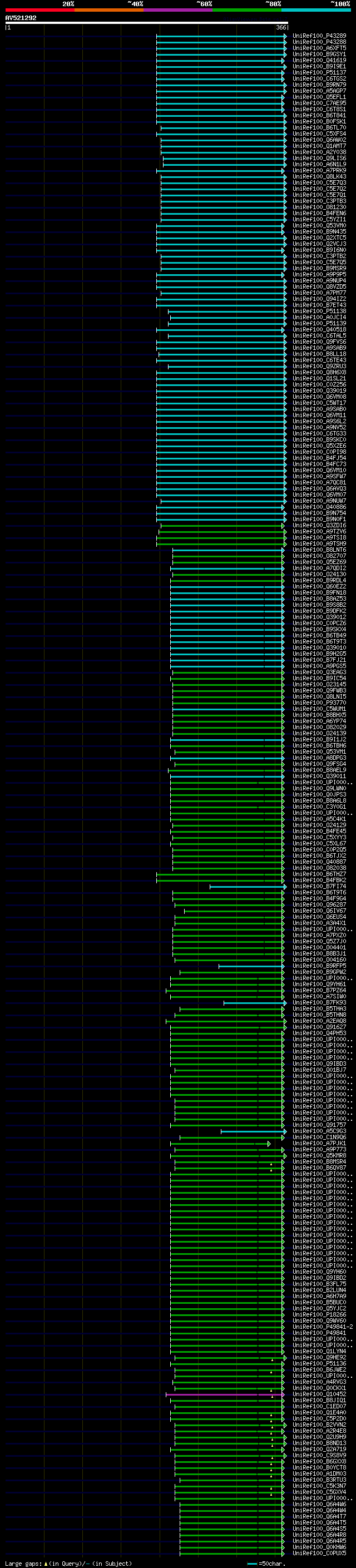Click hit label UniRef100_Q96287
Image resolution: width=356 pixels, height=1568 pixels.
pyautogui.click(x=319, y=904)
